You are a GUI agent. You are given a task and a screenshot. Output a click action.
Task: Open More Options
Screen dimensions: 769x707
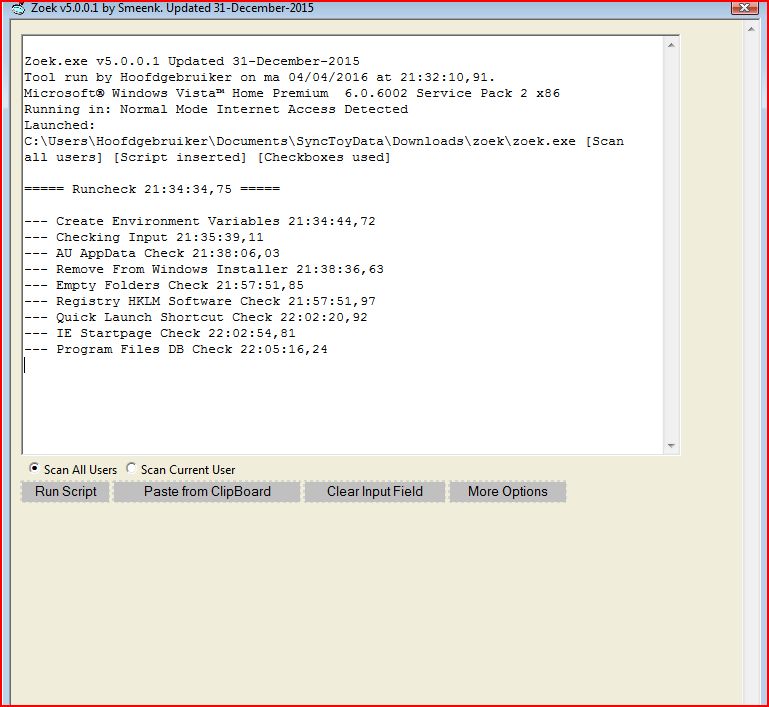[508, 491]
